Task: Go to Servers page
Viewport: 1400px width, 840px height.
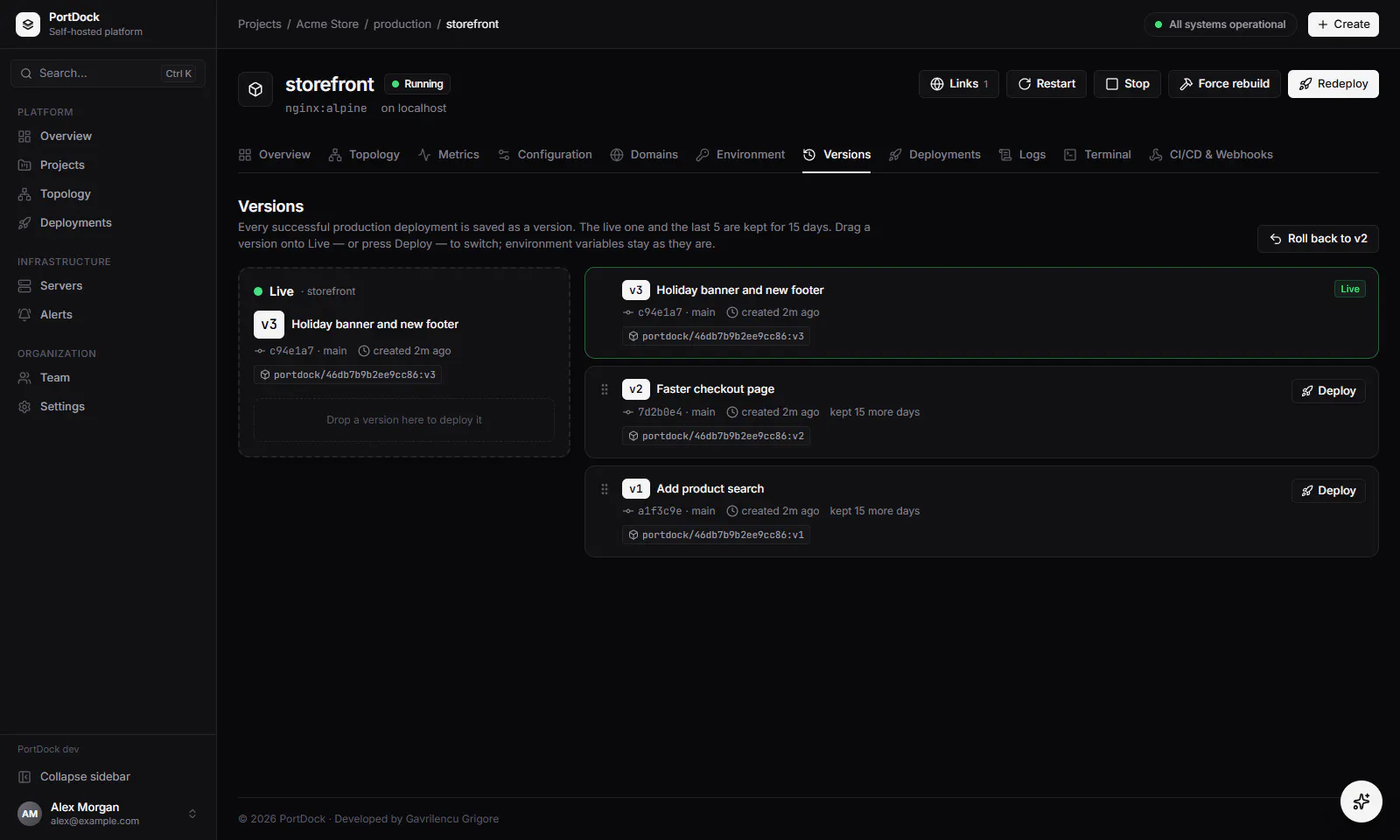Action: (x=108, y=286)
